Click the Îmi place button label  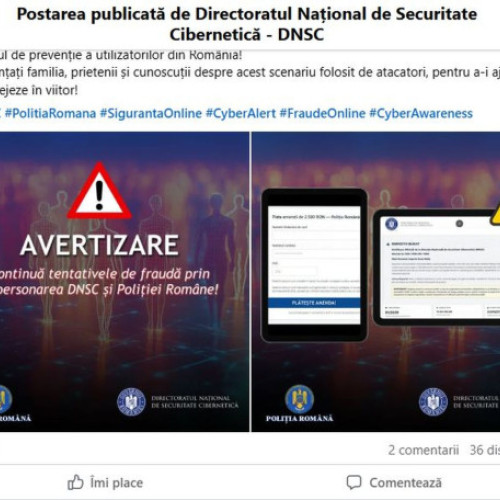click(x=116, y=483)
